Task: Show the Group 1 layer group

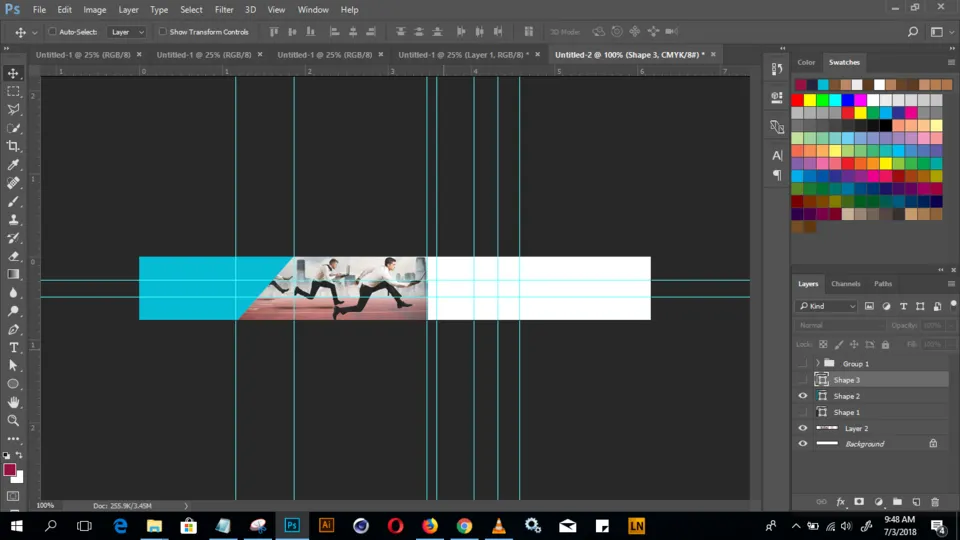Action: [803, 364]
